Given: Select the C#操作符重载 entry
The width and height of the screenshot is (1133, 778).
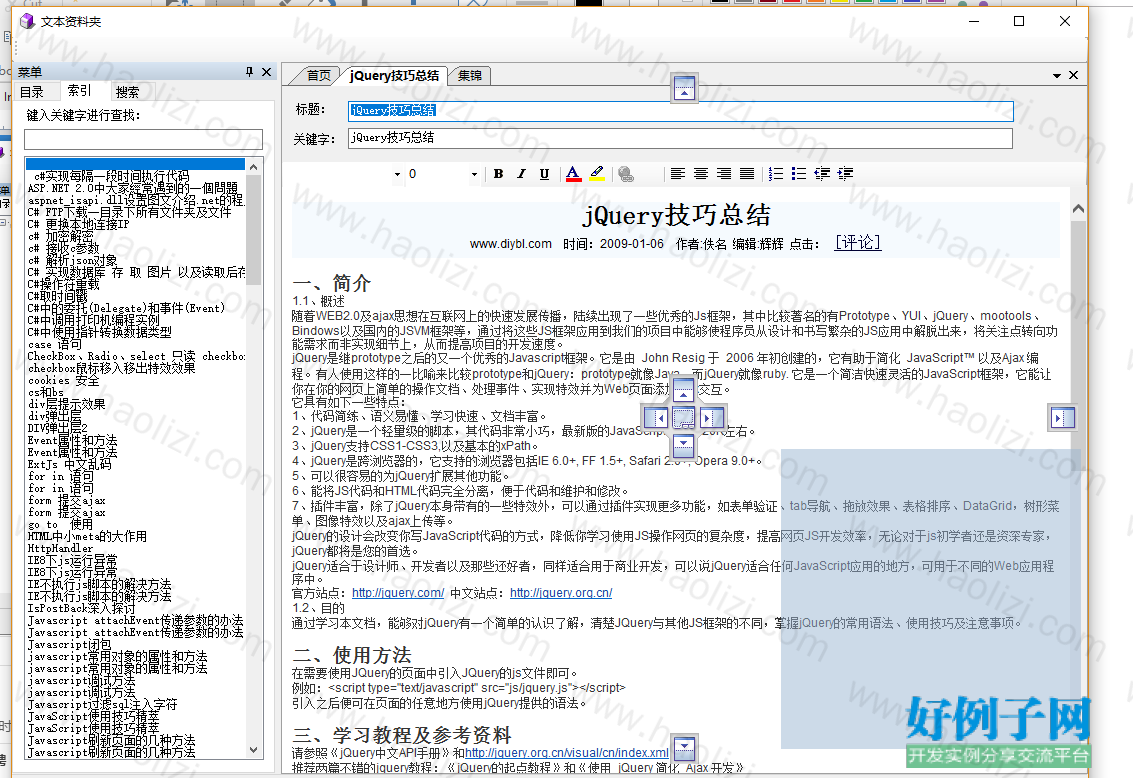Looking at the screenshot, I should 64,284.
